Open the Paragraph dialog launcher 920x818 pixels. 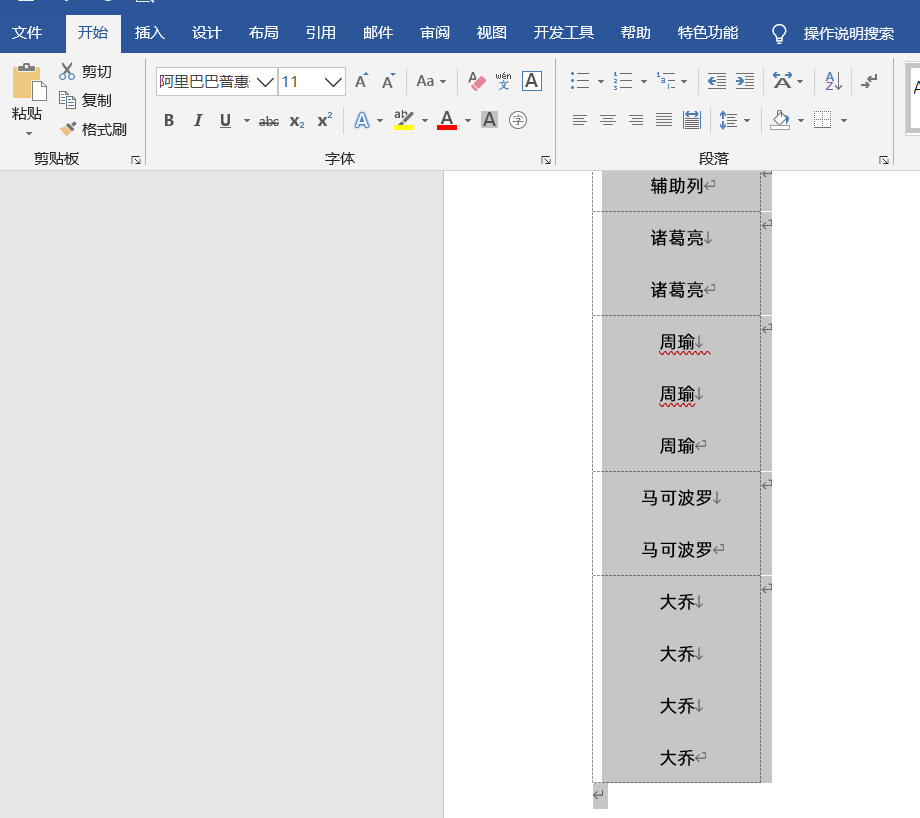point(884,160)
